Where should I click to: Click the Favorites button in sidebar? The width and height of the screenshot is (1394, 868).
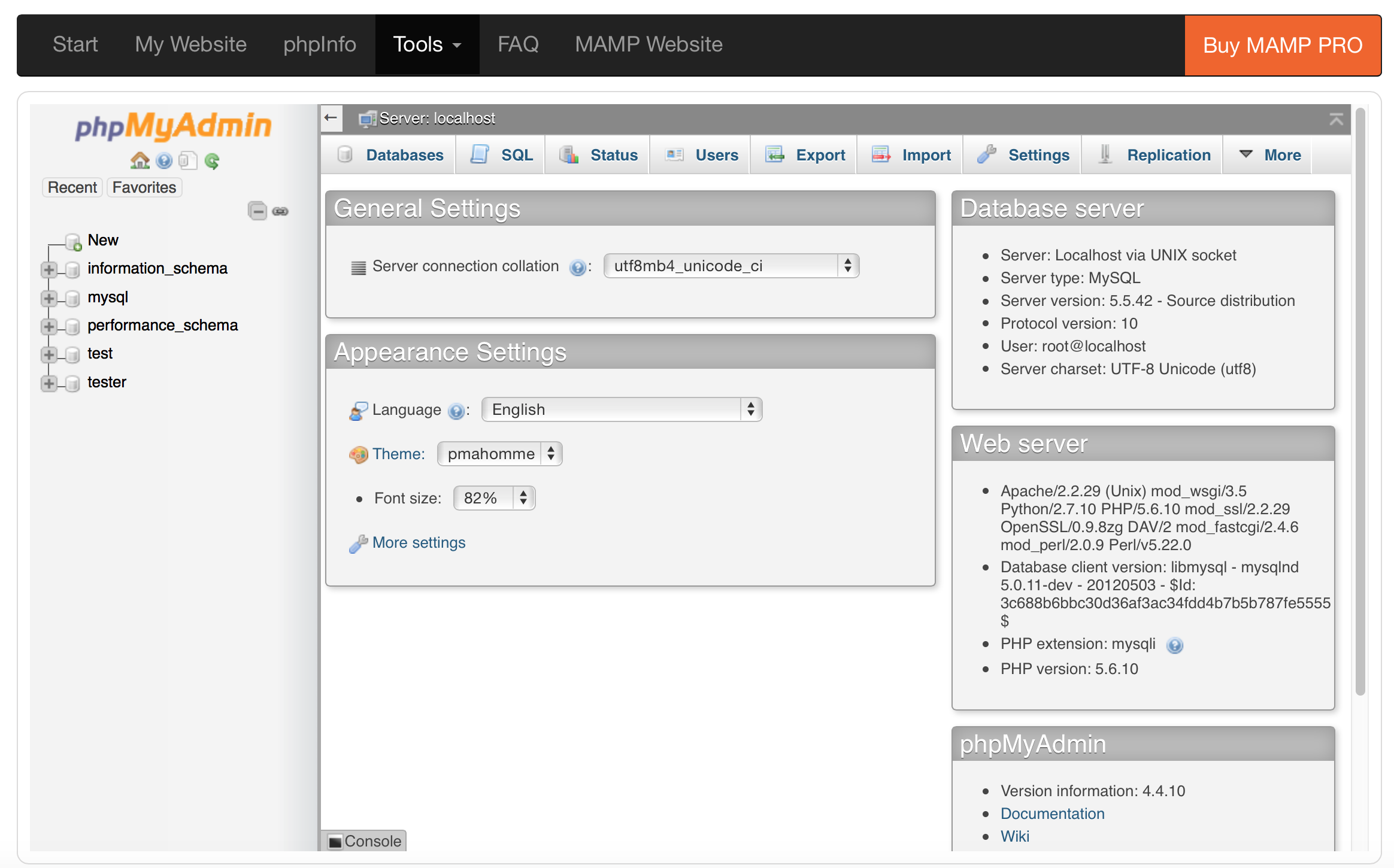coord(144,187)
